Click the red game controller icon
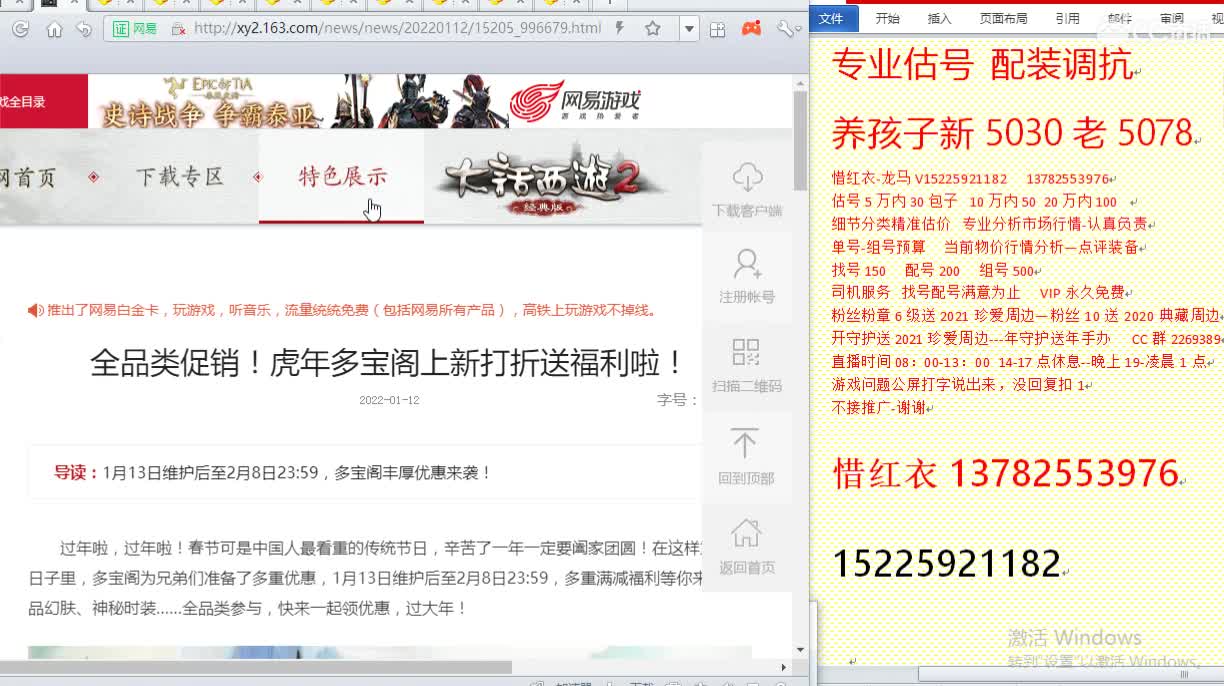The height and width of the screenshot is (686, 1224). (751, 29)
